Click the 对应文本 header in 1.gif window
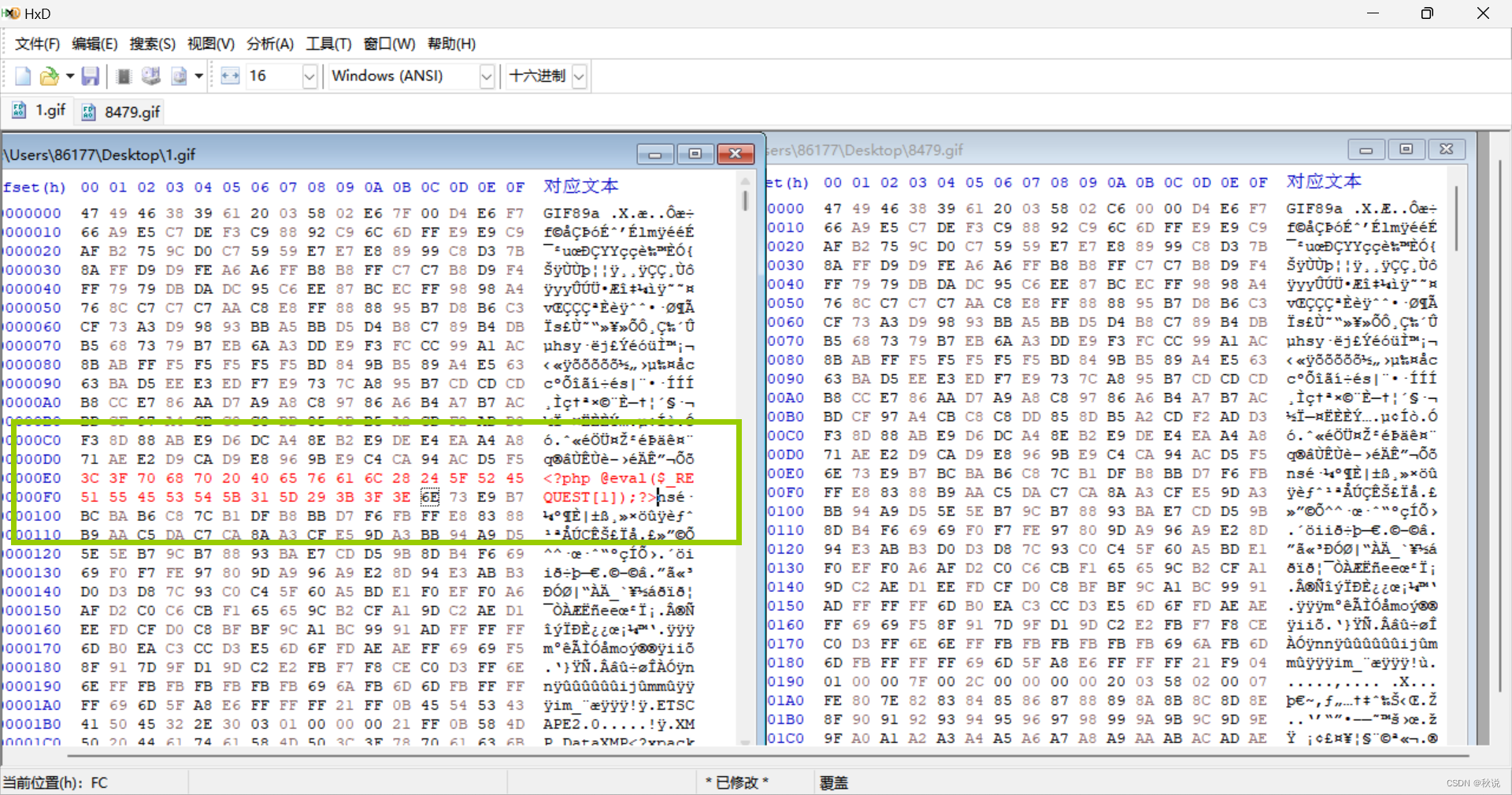The height and width of the screenshot is (795, 1512). coord(580,187)
